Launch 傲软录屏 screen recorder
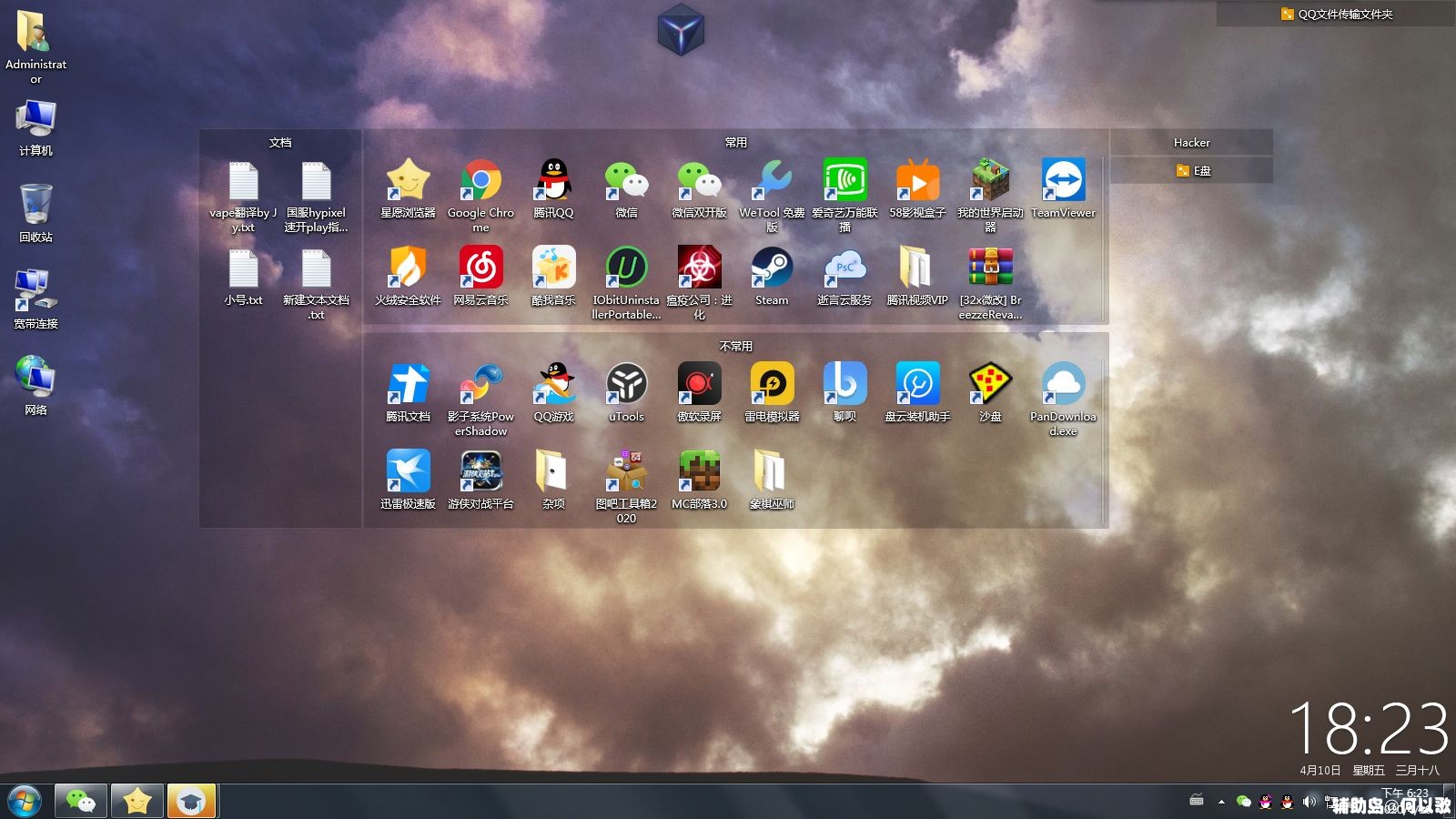The image size is (1456, 819). coord(699,393)
